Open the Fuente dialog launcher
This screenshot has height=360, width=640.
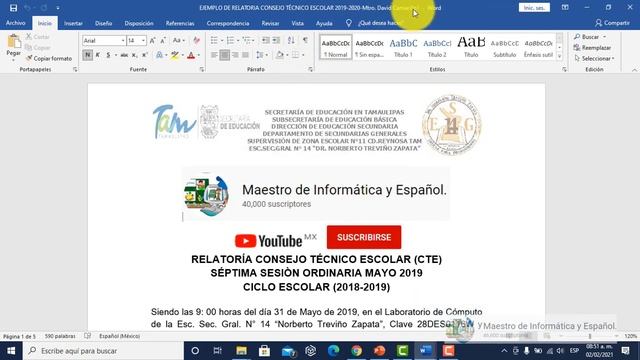tap(202, 70)
